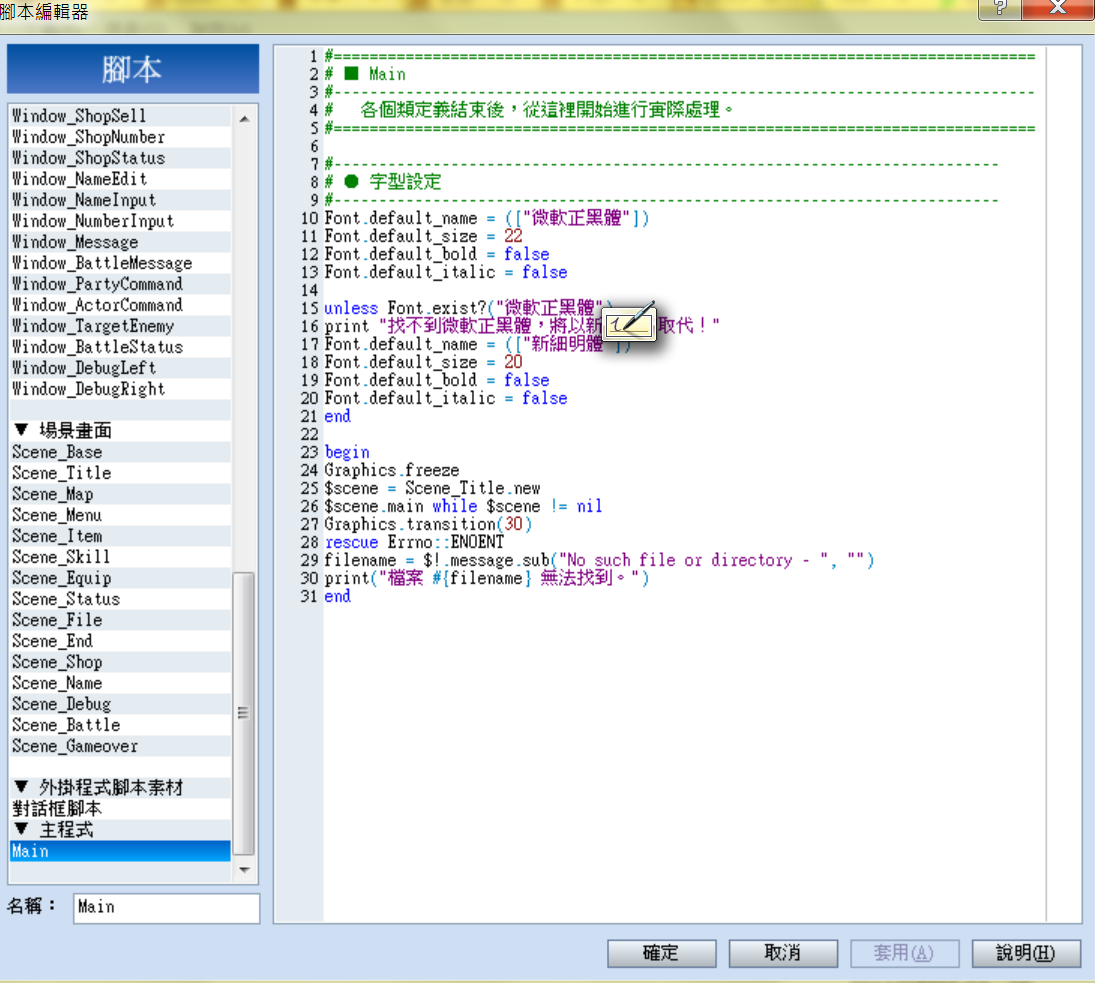Viewport: 1095px width, 983px height.
Task: Open the Scene_Map script
Action: pyautogui.click(x=120, y=494)
